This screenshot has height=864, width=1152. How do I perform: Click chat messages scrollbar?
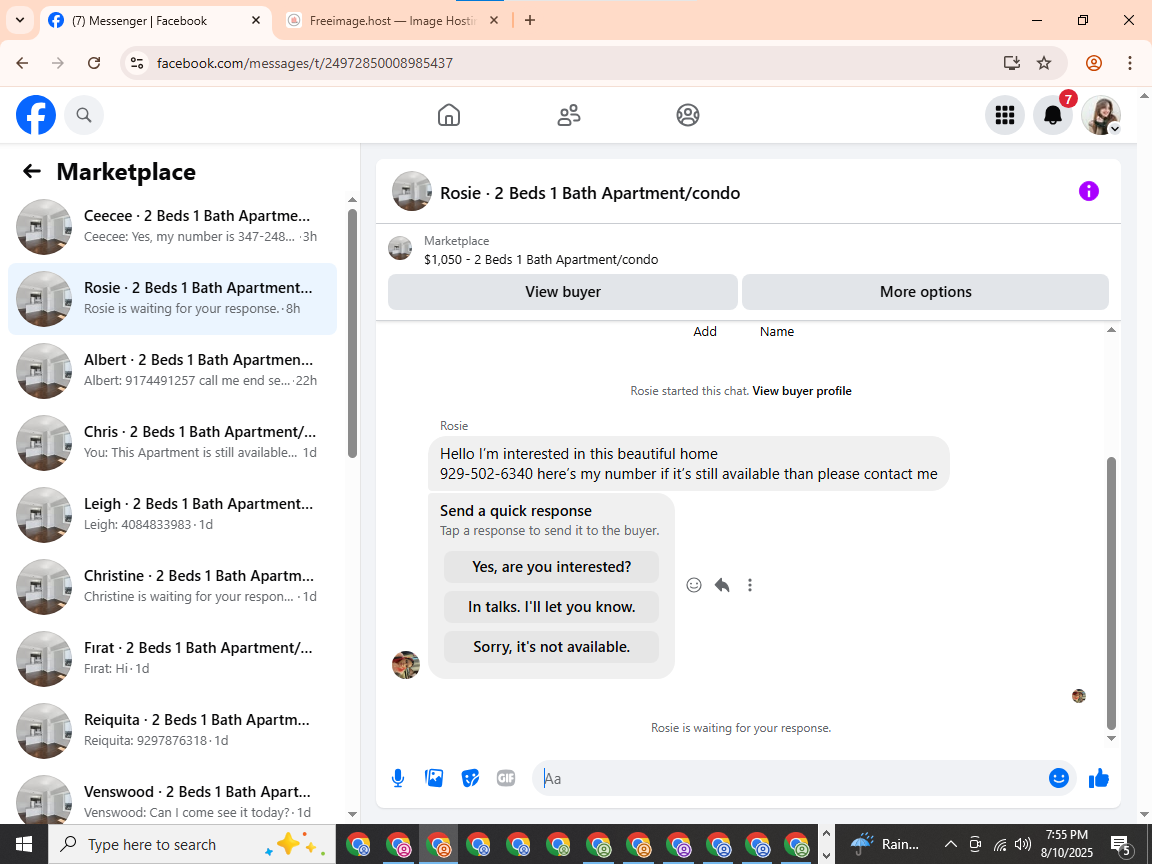pyautogui.click(x=1111, y=592)
